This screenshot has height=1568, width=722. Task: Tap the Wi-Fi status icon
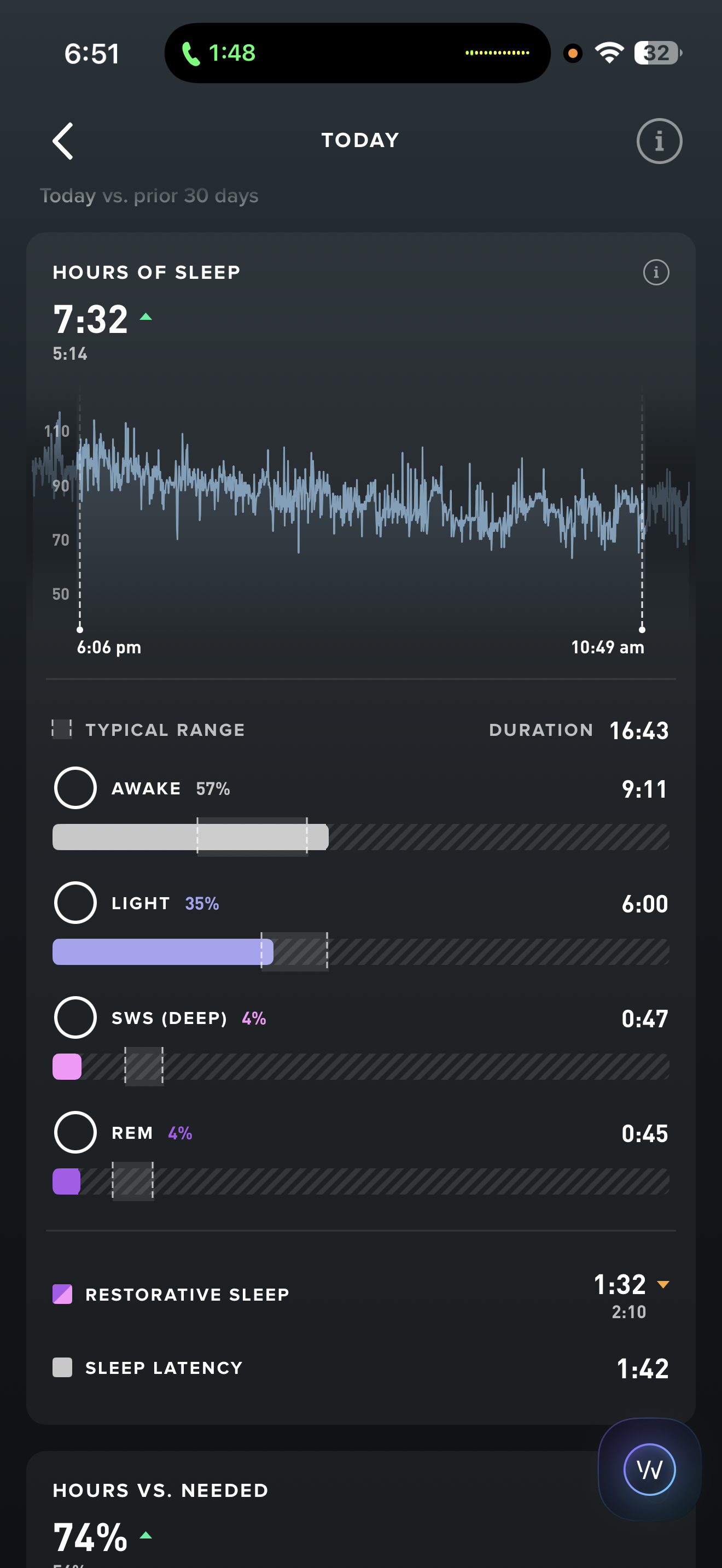[x=609, y=53]
